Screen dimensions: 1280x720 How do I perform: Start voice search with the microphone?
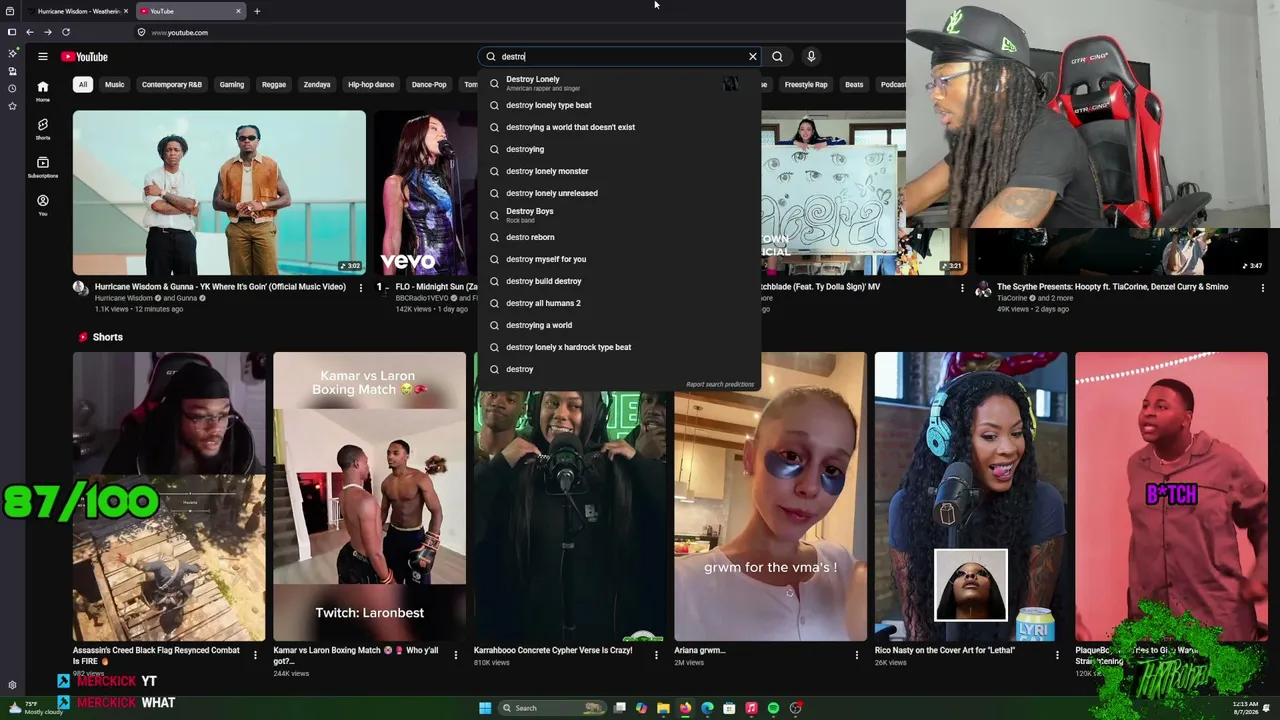tap(811, 57)
